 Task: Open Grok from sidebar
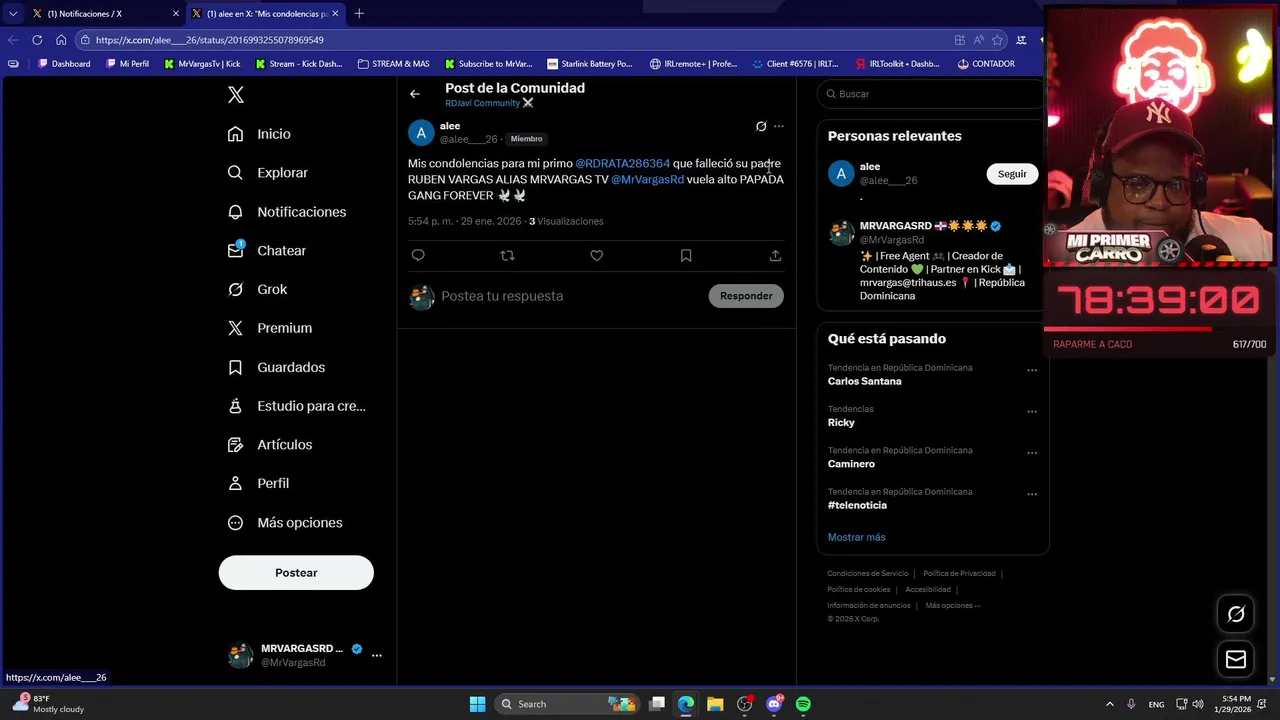pos(258,290)
